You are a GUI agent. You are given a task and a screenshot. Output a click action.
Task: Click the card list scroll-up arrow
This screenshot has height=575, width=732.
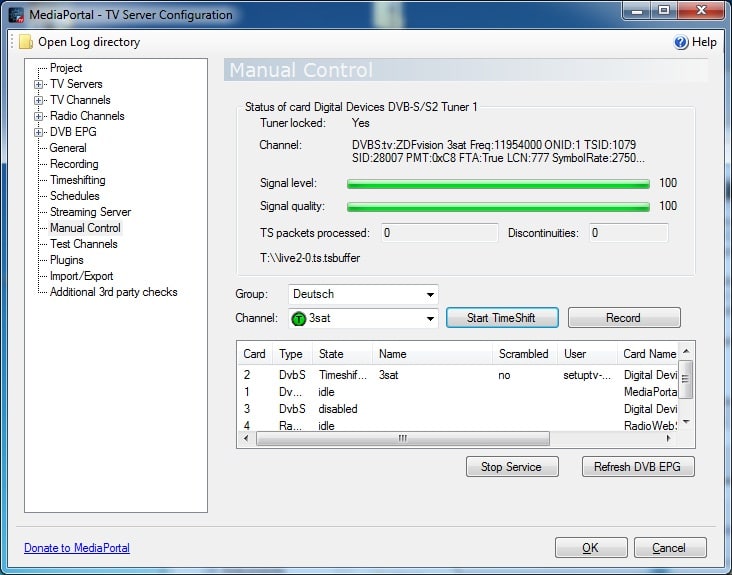[x=685, y=351]
